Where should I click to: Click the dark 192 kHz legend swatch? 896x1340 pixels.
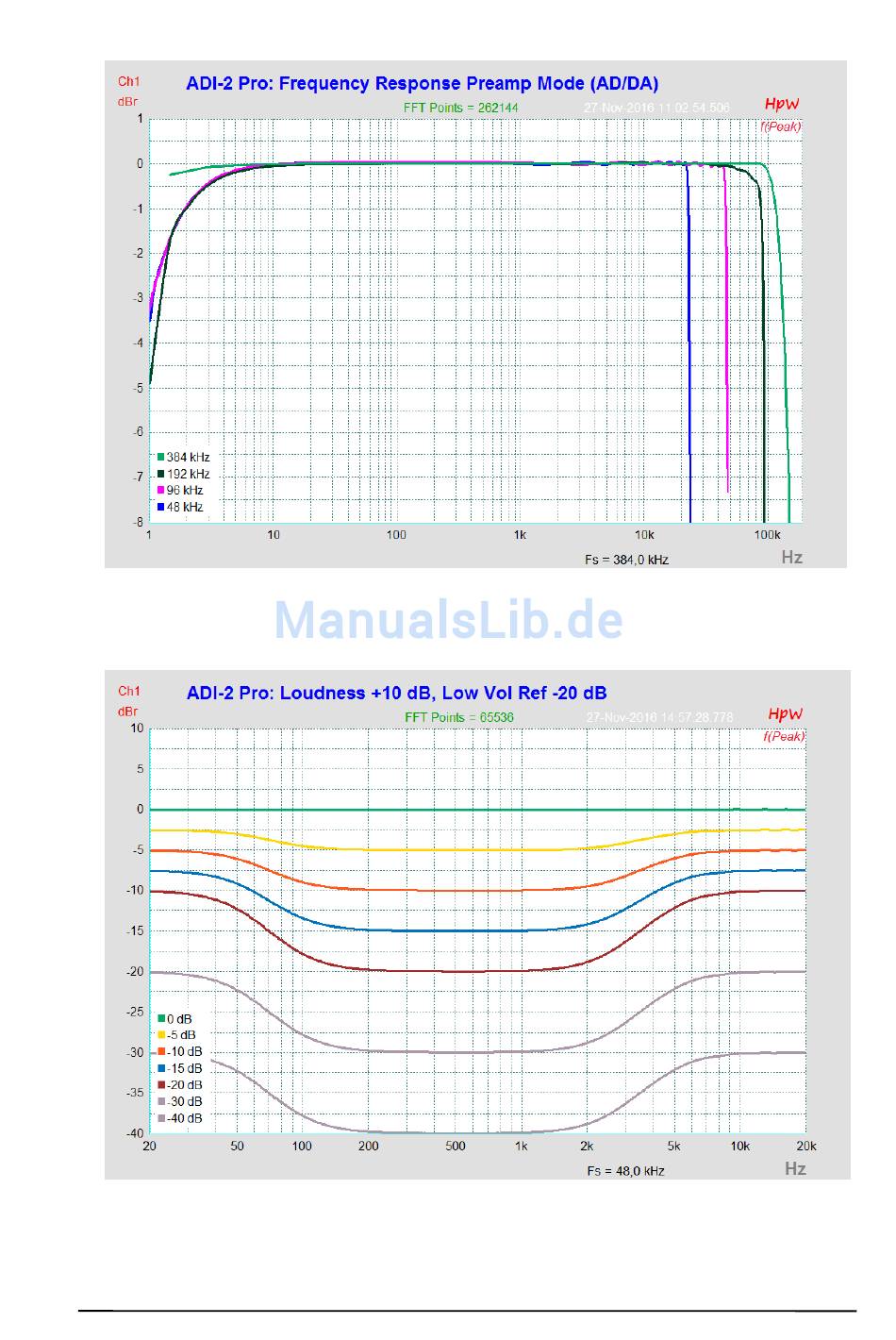tap(161, 474)
